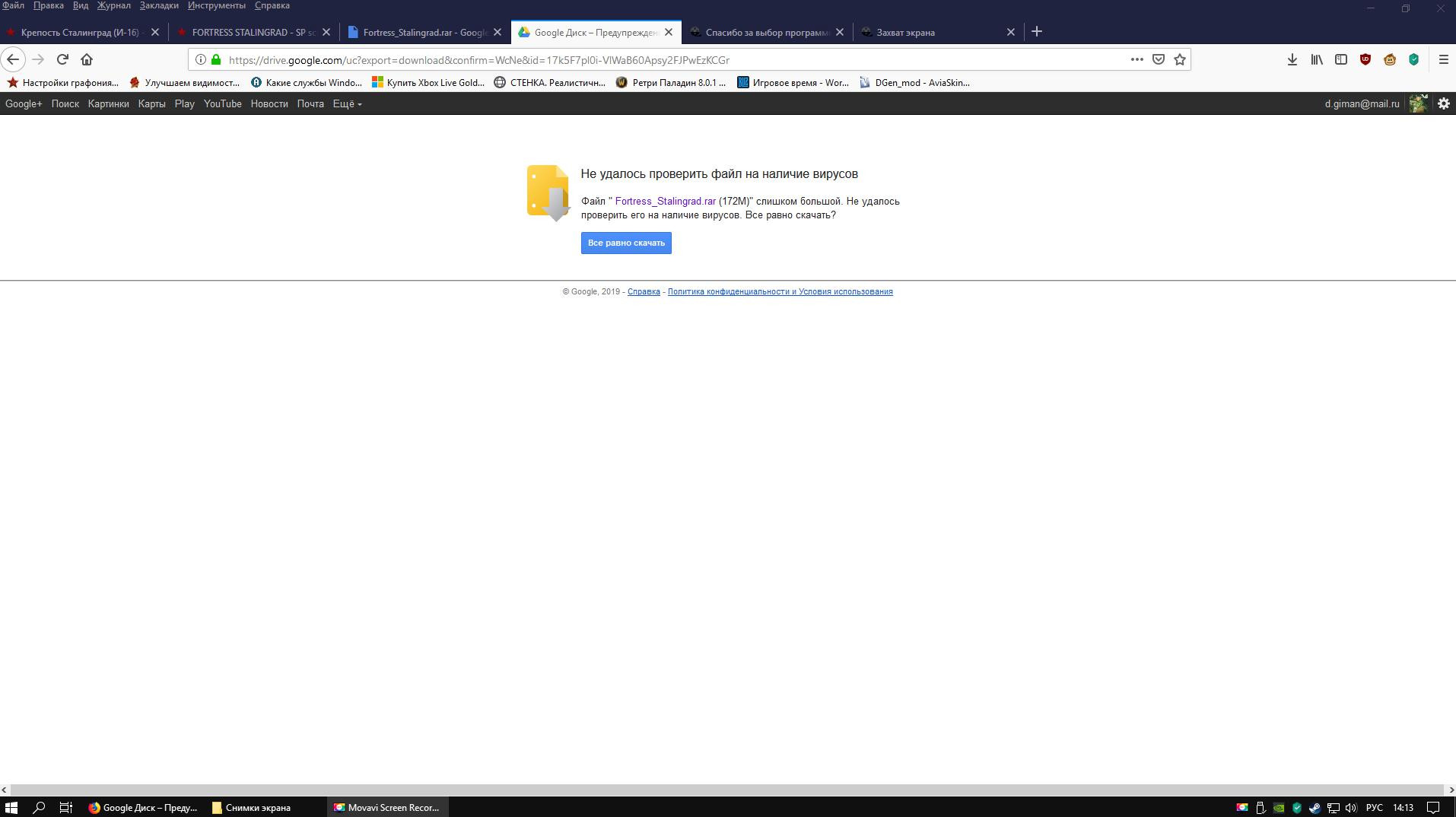Expand the Ещё dropdown in Google bar
Screen dimensions: 1456x817
pos(347,103)
